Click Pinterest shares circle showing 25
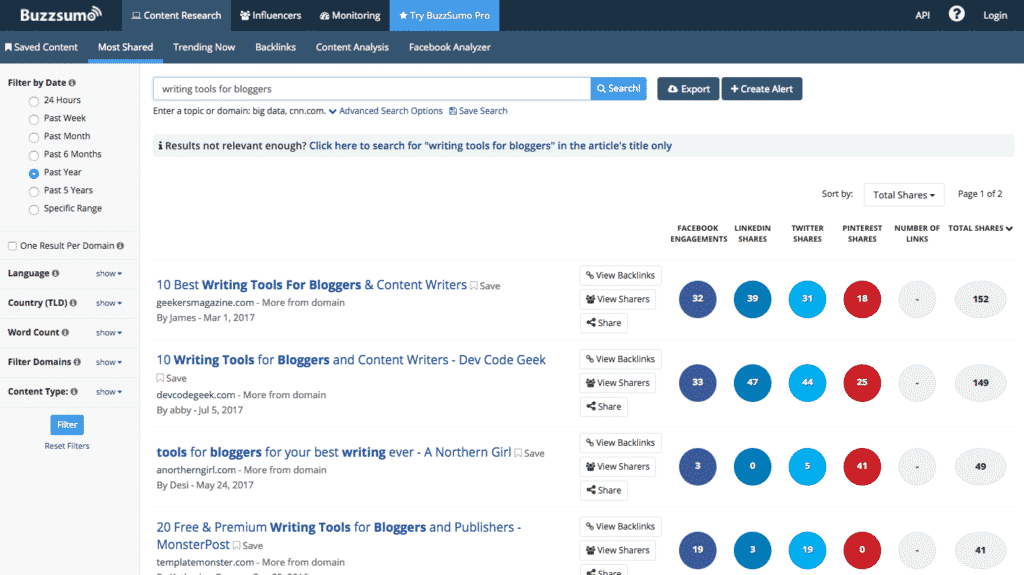 pyautogui.click(x=862, y=382)
